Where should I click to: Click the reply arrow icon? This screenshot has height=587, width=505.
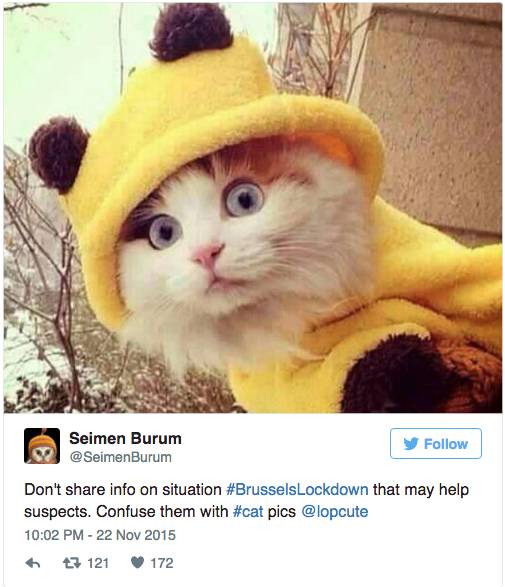pyautogui.click(x=33, y=563)
